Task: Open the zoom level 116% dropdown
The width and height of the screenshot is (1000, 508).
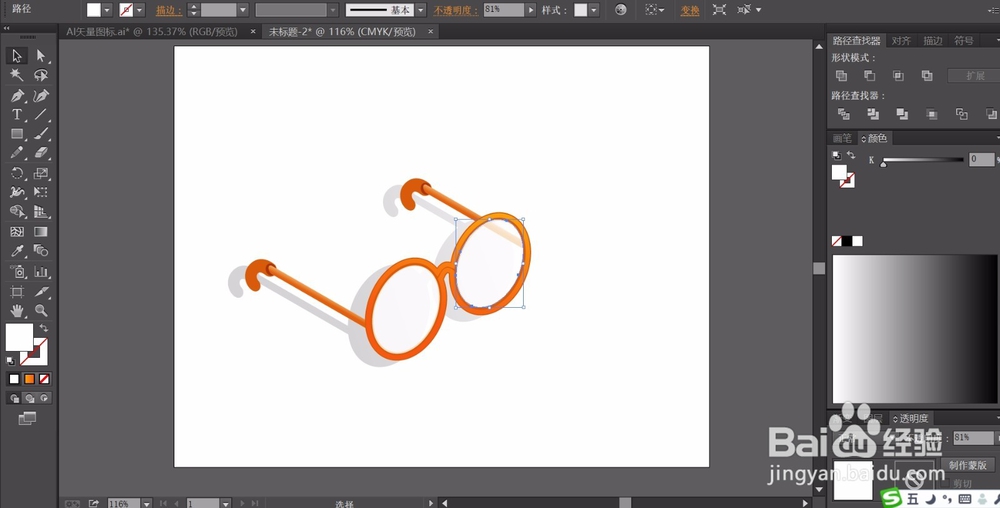Action: [147, 504]
